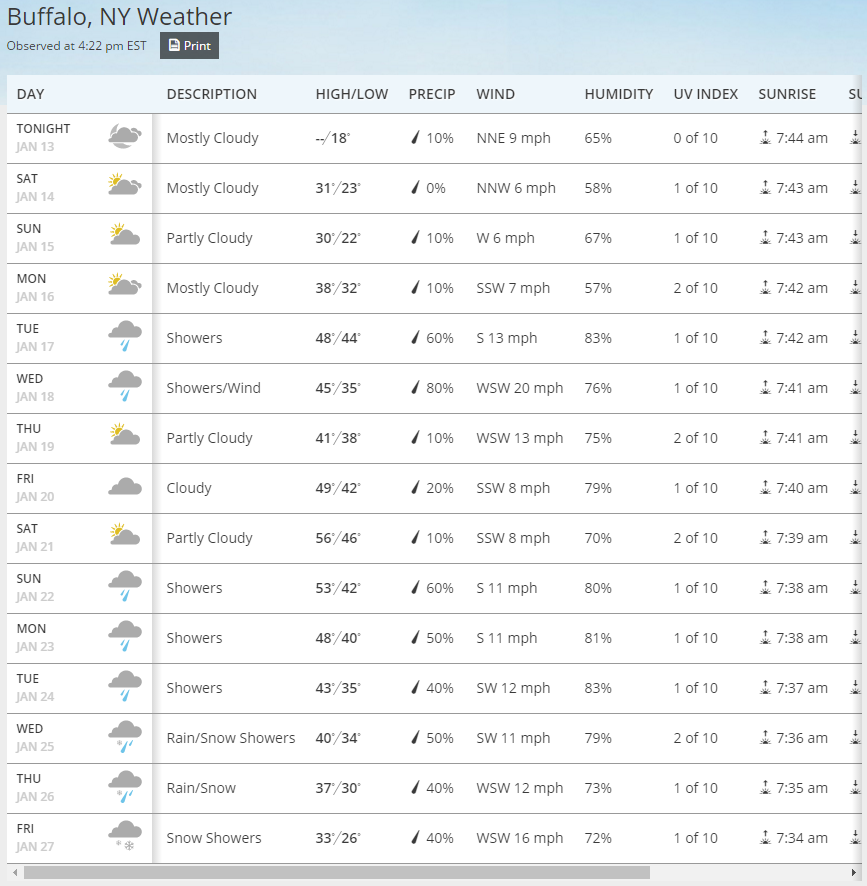Viewport: 867px width, 886px height.
Task: Select the 'WSW 16 mph' wind cell
Action: pyautogui.click(x=519, y=837)
